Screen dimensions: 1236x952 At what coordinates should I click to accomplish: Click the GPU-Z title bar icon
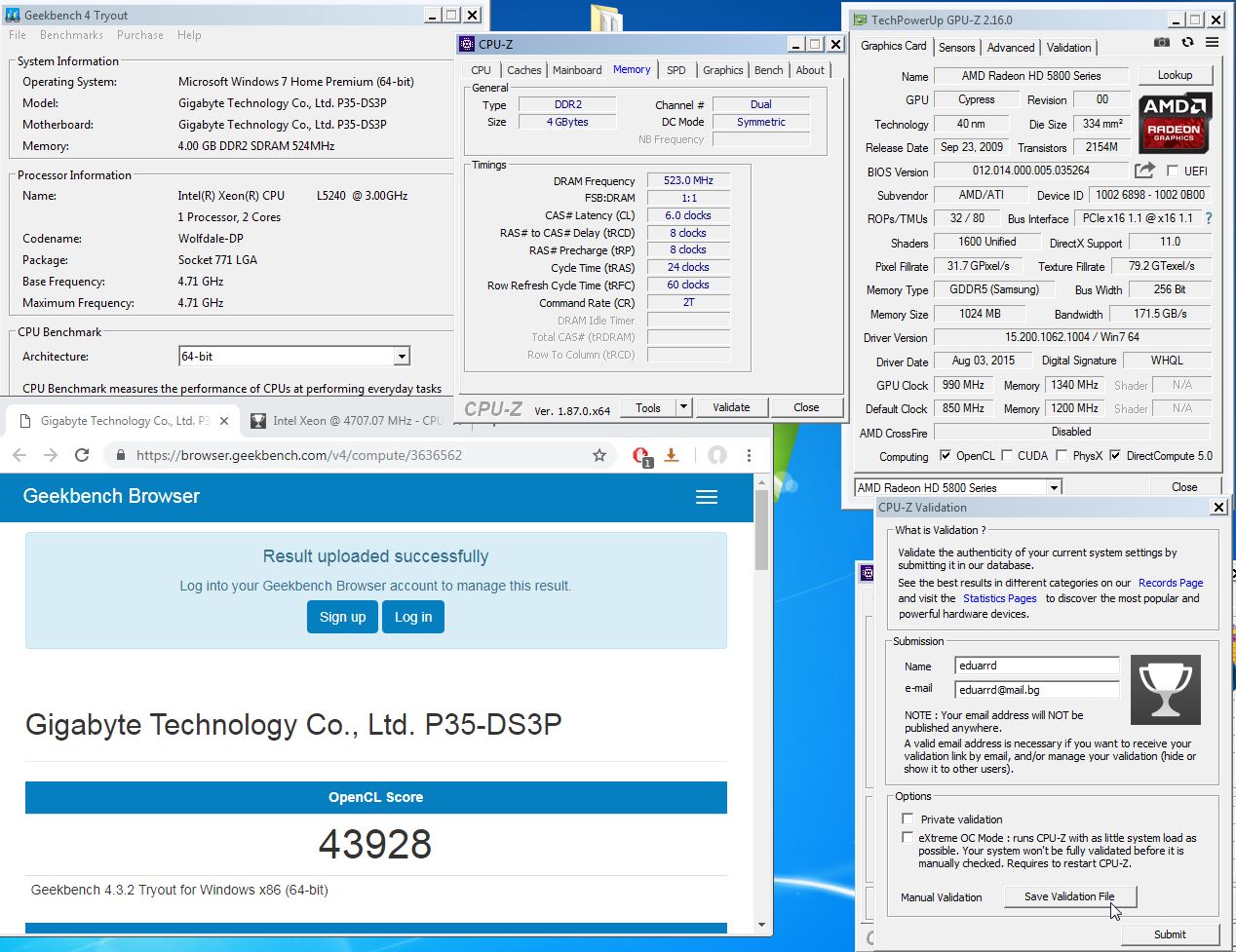pos(860,19)
